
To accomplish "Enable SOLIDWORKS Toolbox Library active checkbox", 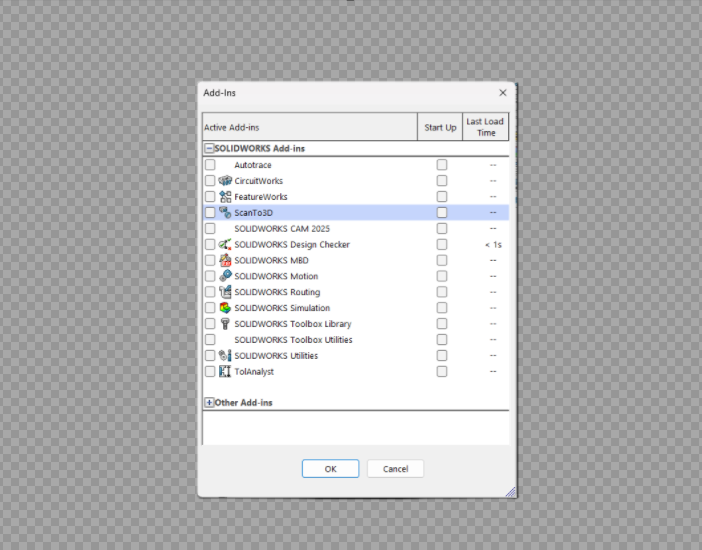I will click(210, 324).
